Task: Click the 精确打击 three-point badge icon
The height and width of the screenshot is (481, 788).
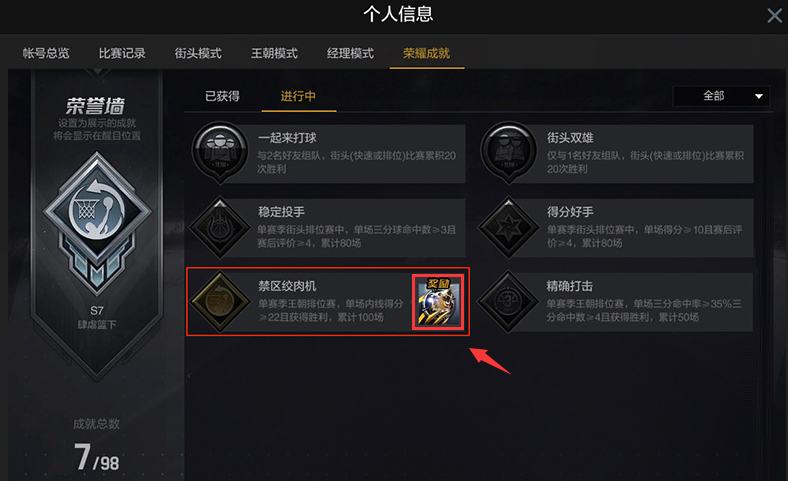Action: point(508,302)
